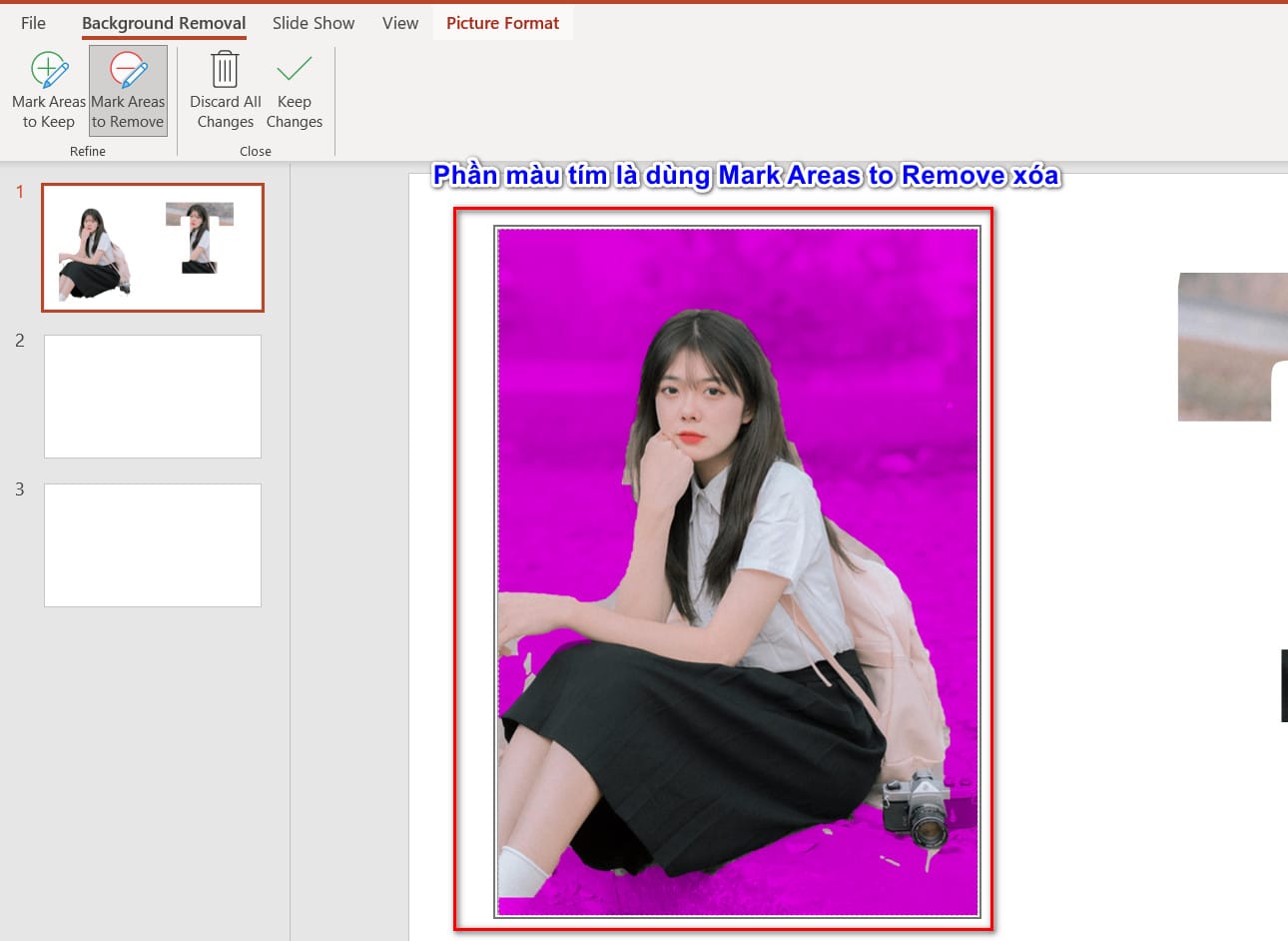Click the Refine group label

pos(88,151)
